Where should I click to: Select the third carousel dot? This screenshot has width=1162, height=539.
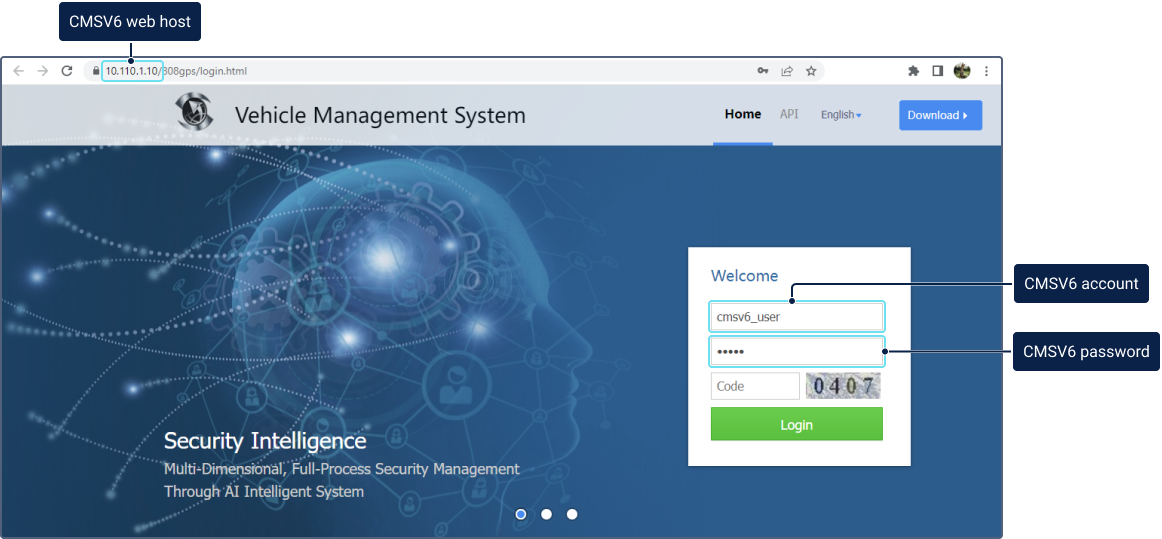[x=572, y=514]
